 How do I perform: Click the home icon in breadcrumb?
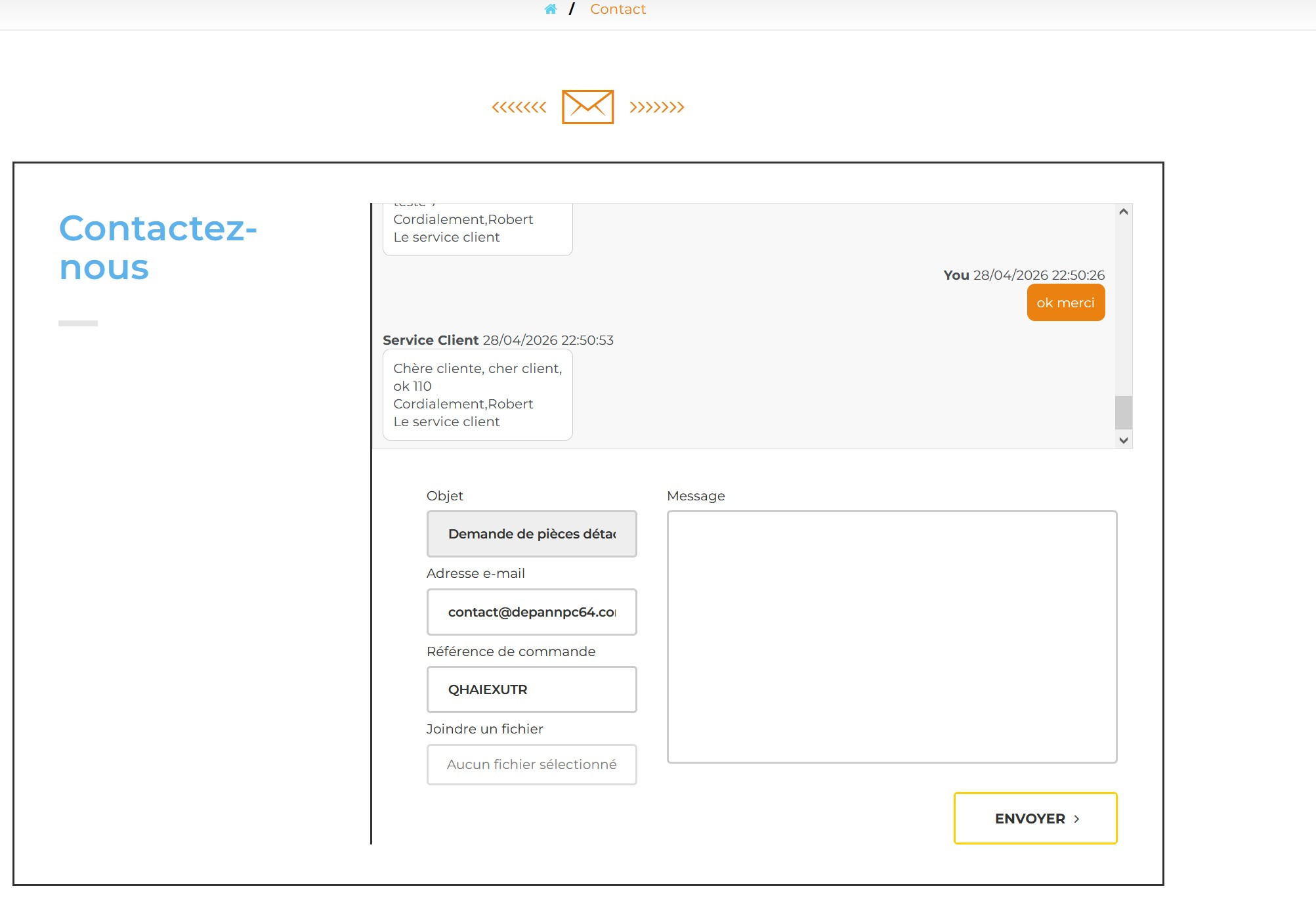point(550,9)
